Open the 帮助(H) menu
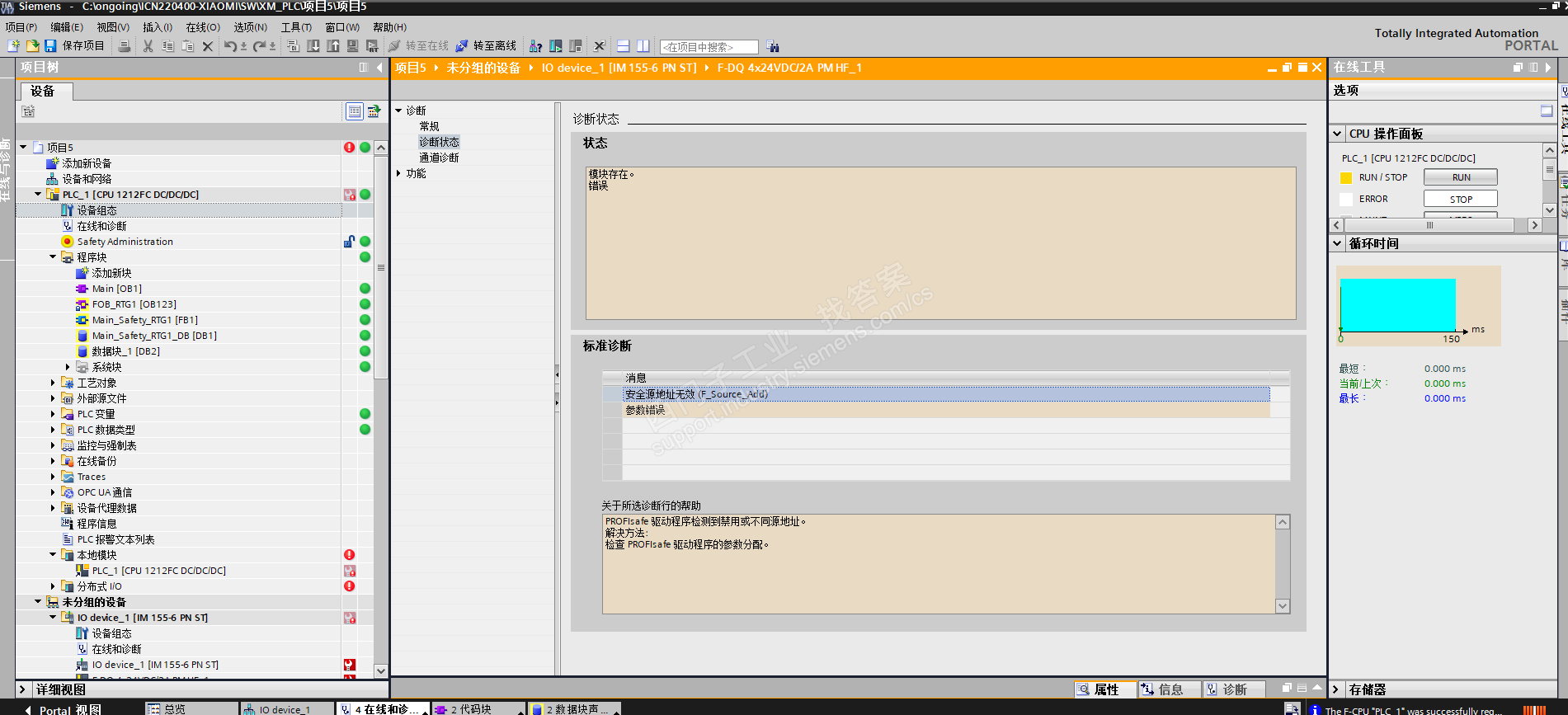The width and height of the screenshot is (1568, 715). click(x=390, y=27)
